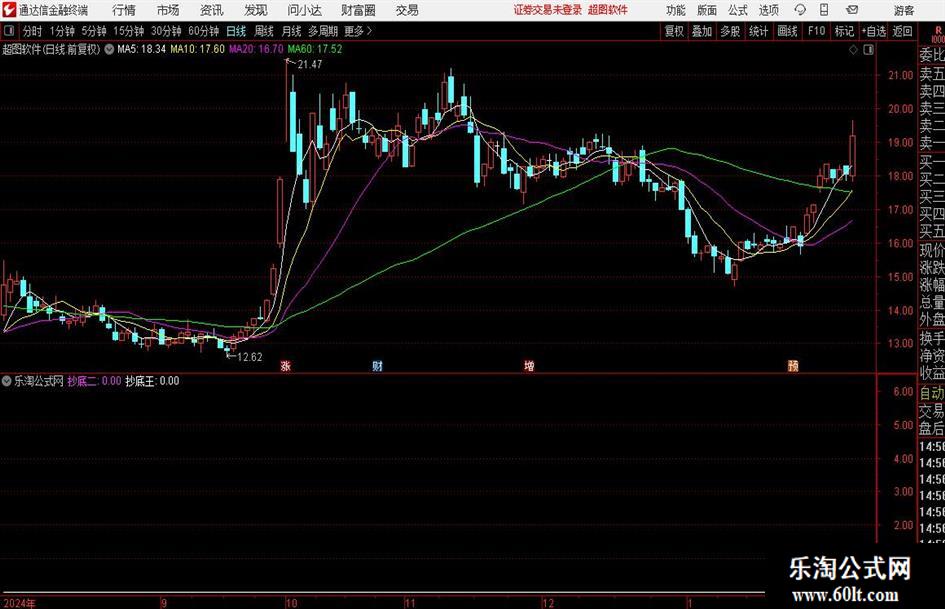
Task: Click the 增 event marker under the chart
Action: point(529,365)
